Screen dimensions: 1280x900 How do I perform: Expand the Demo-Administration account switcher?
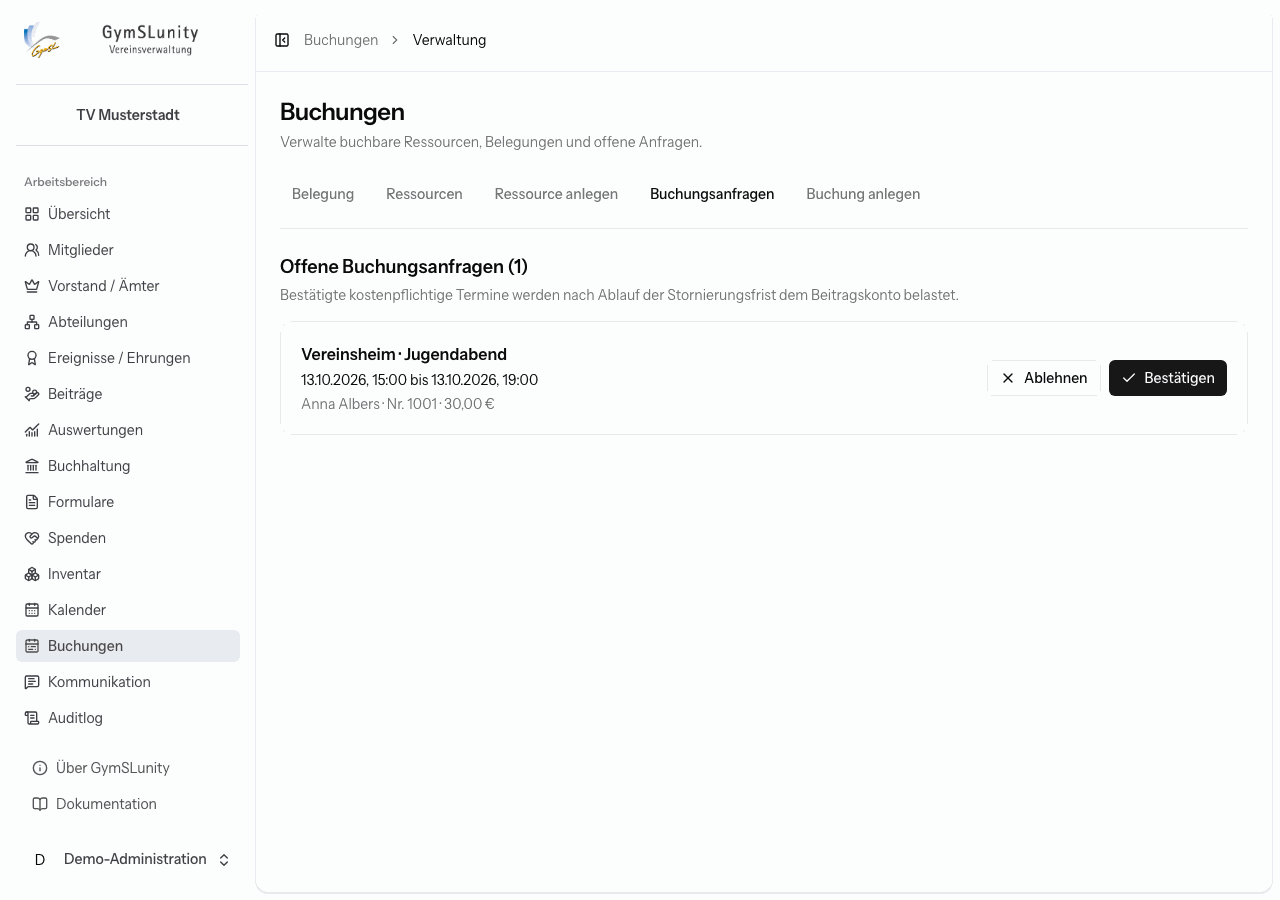[224, 860]
